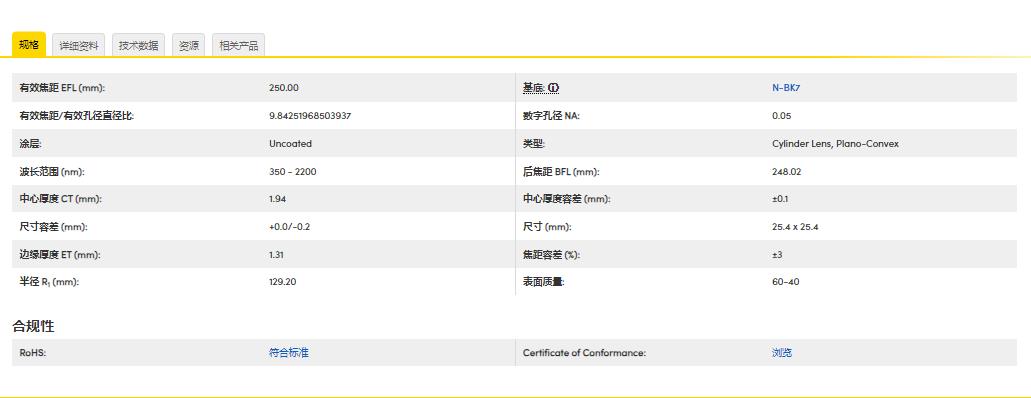Open the N-BK7 substrate link

(x=786, y=87)
